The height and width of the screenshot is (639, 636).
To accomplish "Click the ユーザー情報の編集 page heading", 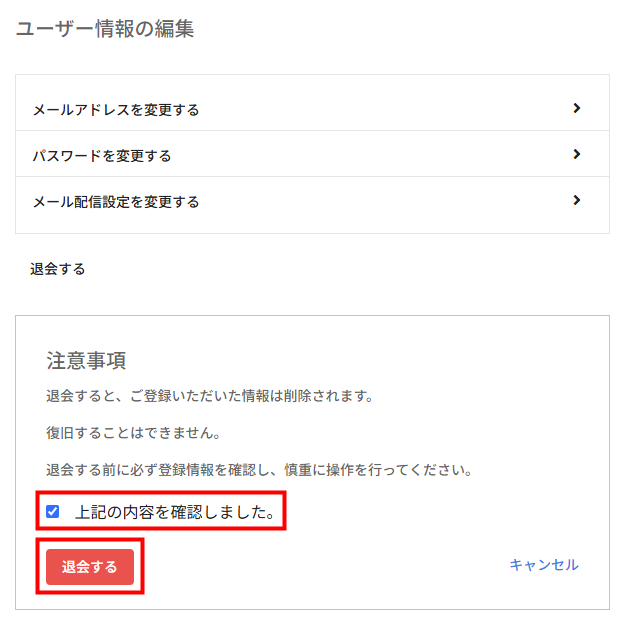I will pos(105,29).
